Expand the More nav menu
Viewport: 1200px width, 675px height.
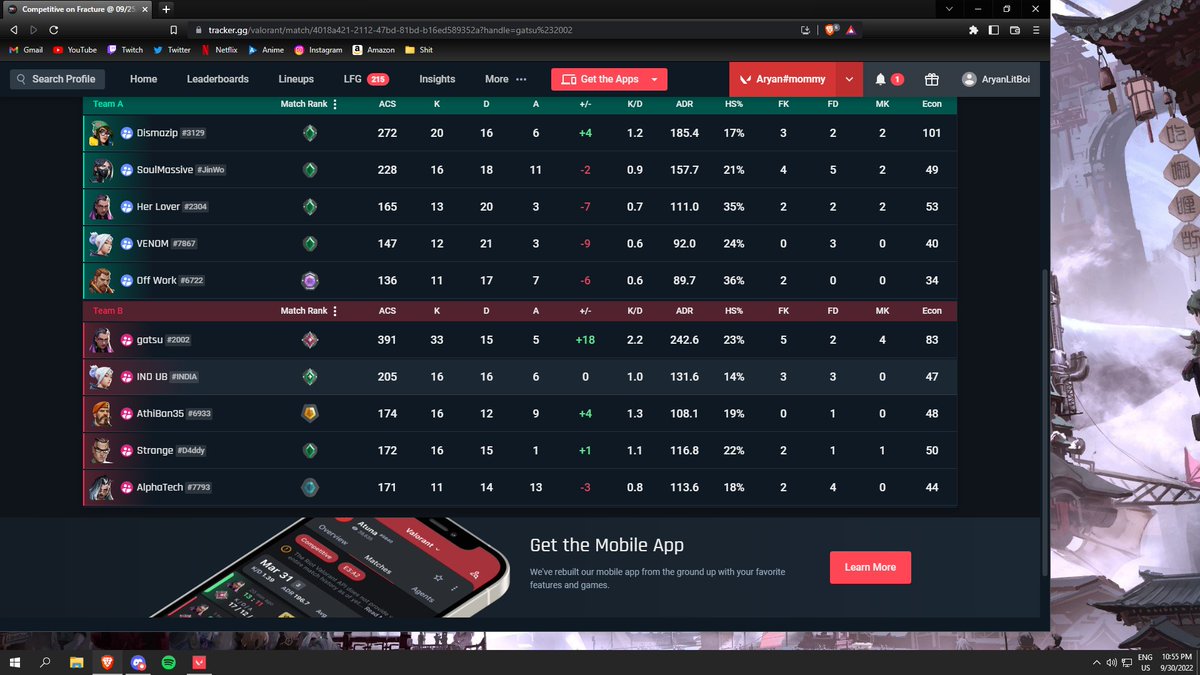[505, 79]
